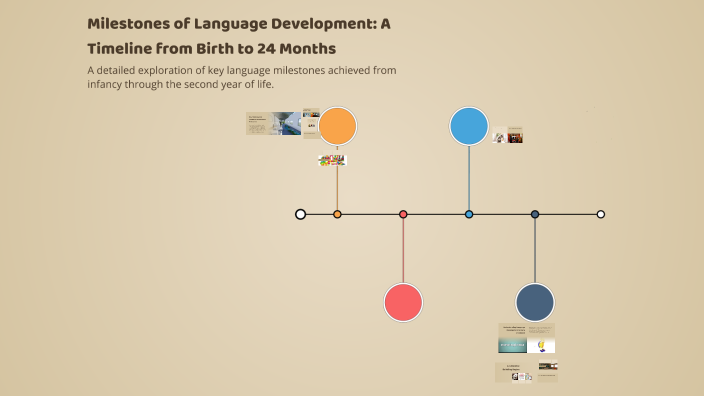
Task: Select the small orange timeline marker
Action: point(337,215)
